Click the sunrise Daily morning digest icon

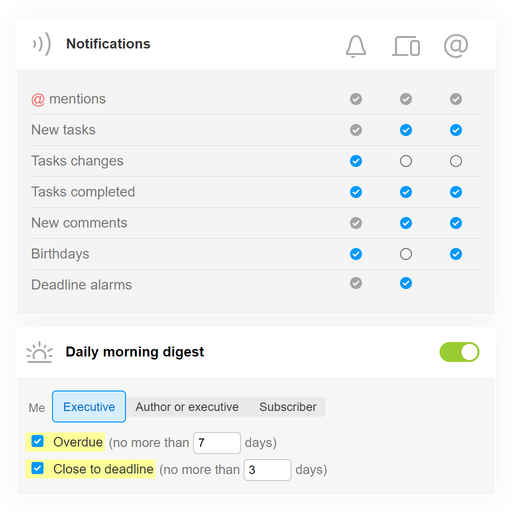[39, 352]
